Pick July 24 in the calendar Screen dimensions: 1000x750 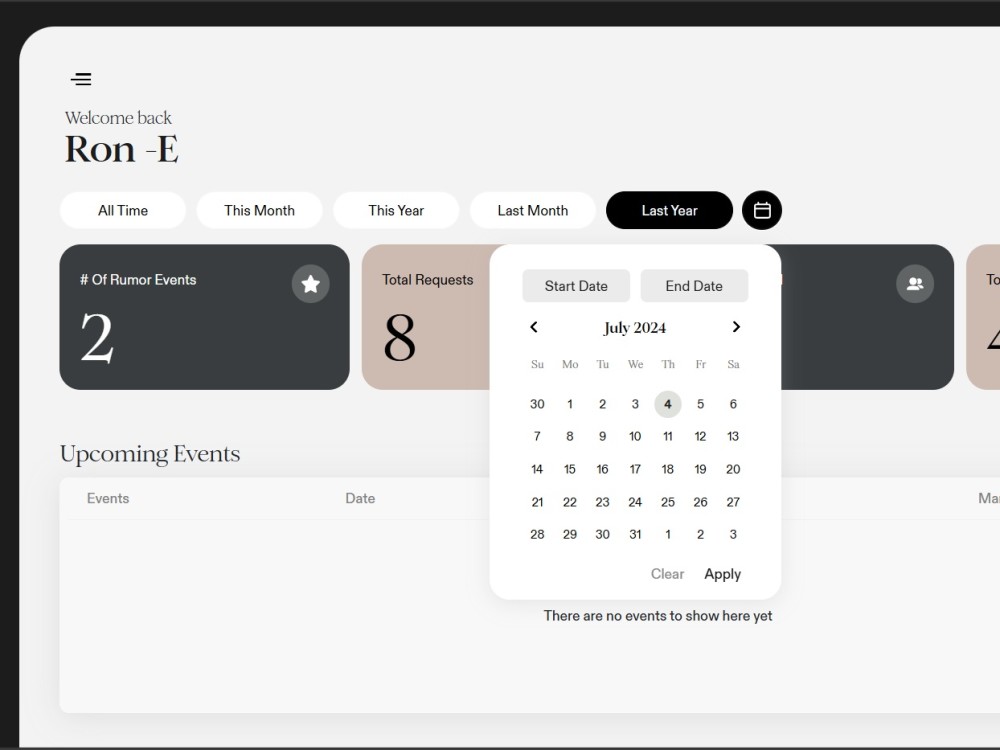coord(635,503)
